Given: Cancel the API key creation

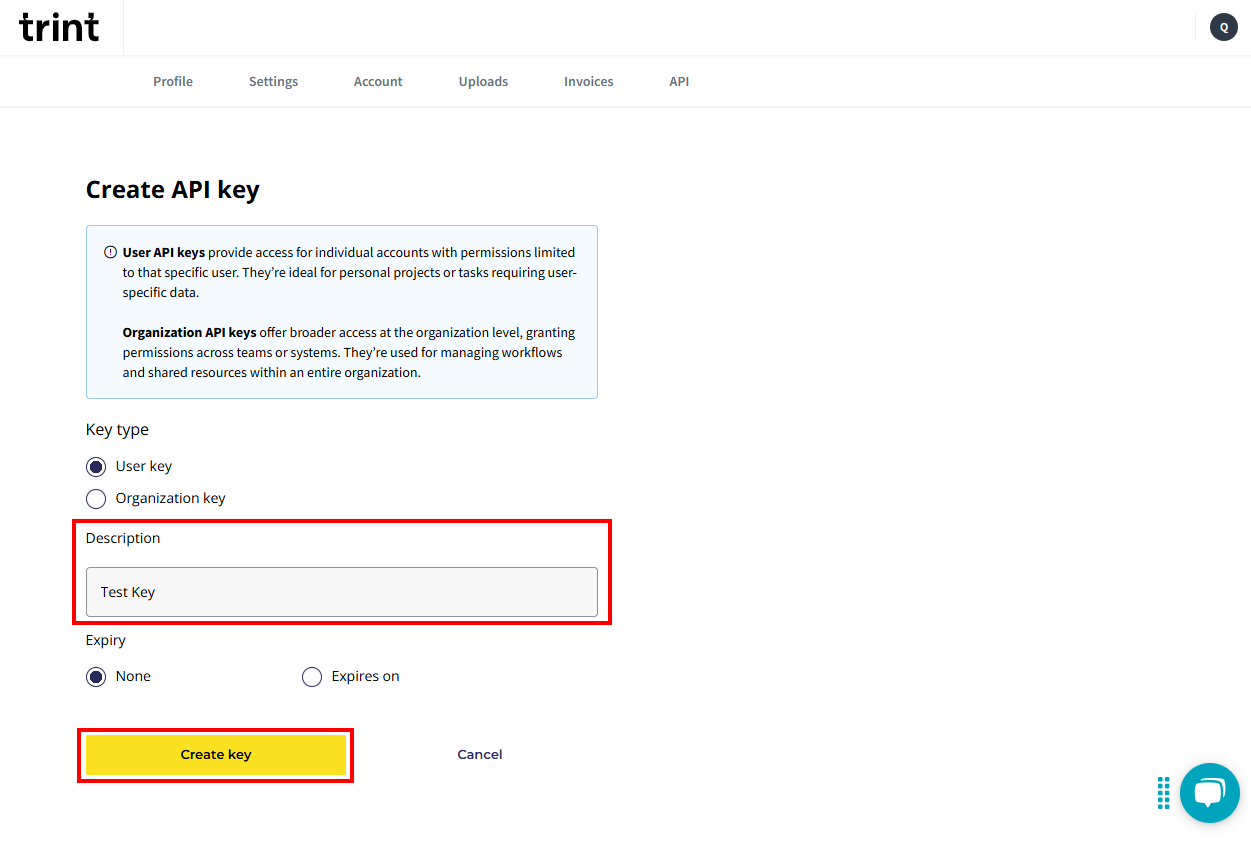Looking at the screenshot, I should (x=480, y=755).
